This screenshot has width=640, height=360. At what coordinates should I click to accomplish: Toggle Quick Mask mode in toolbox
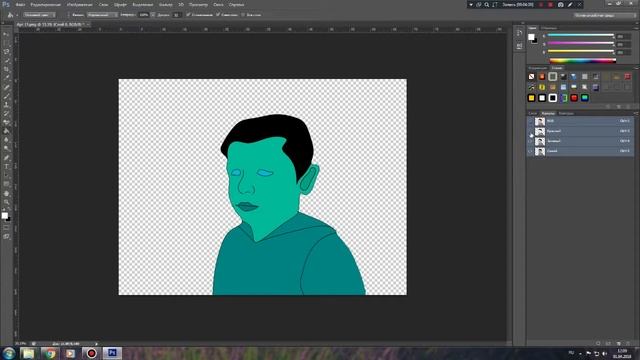point(6,228)
